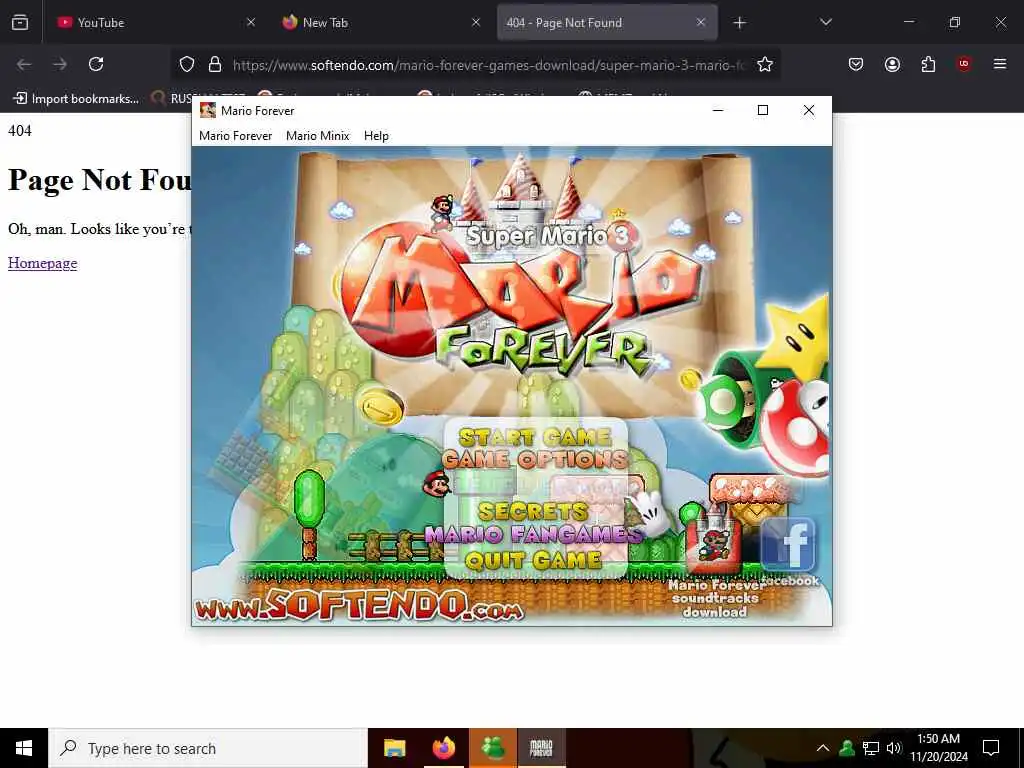Image resolution: width=1024 pixels, height=768 pixels.
Task: Maximize the Mario Forever window
Action: point(763,110)
